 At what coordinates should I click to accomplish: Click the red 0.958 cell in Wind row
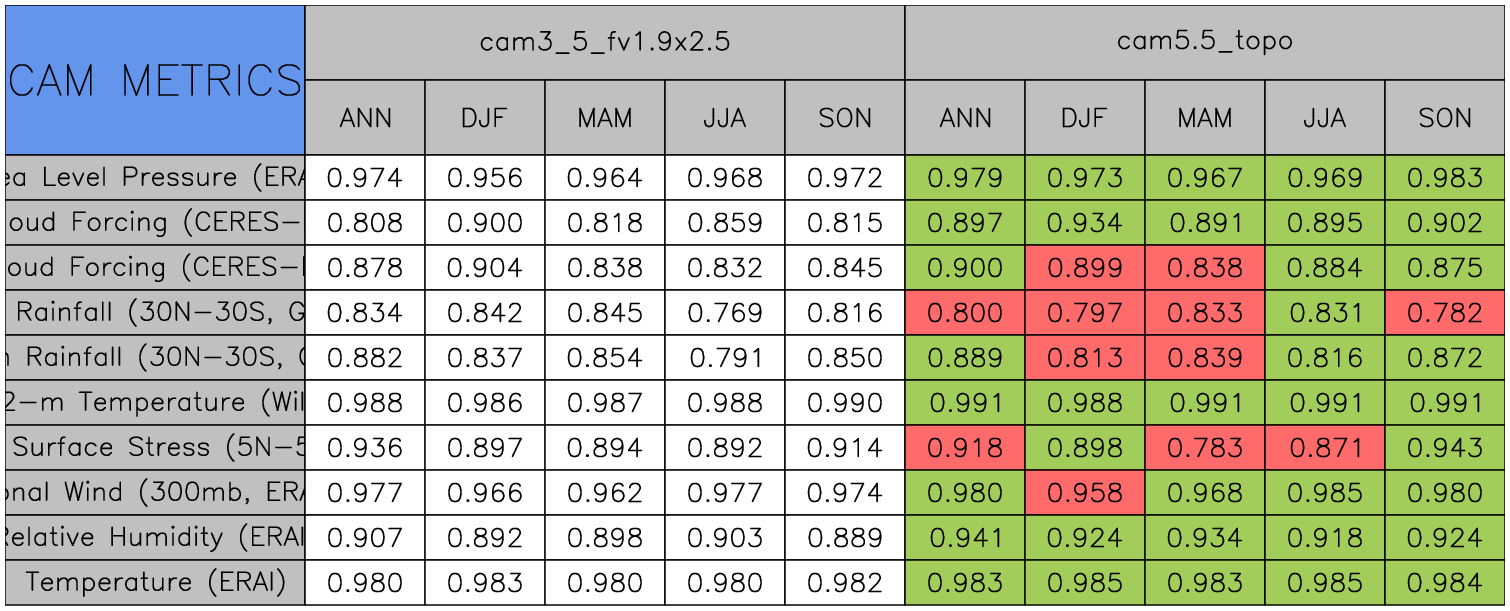tap(1084, 492)
